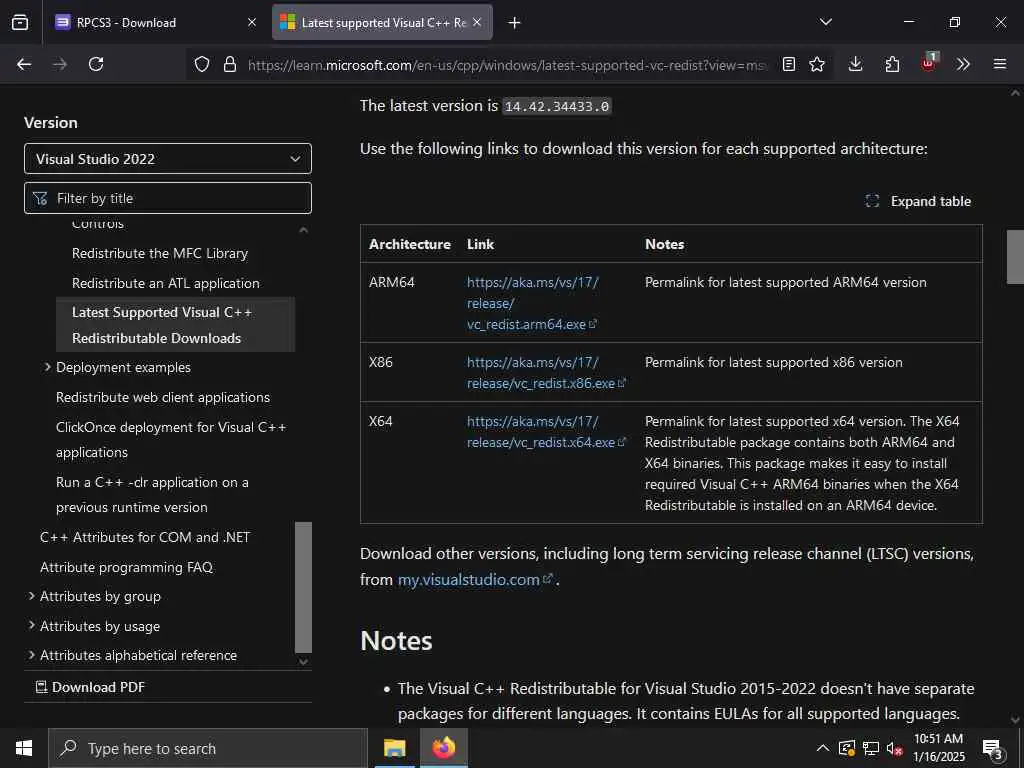The height and width of the screenshot is (768, 1024).
Task: Open Redistribute web client applications
Action: (x=163, y=398)
